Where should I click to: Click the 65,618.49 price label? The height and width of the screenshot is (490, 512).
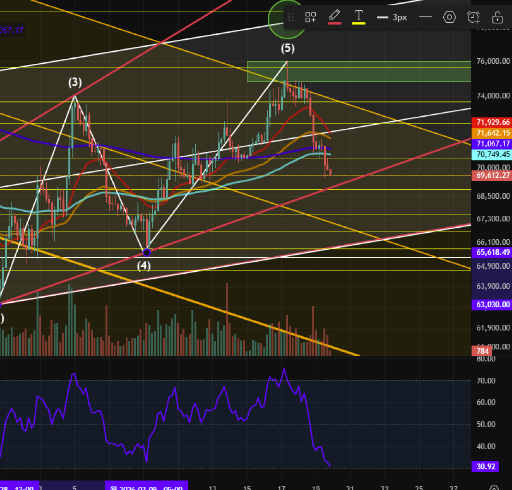coord(493,252)
